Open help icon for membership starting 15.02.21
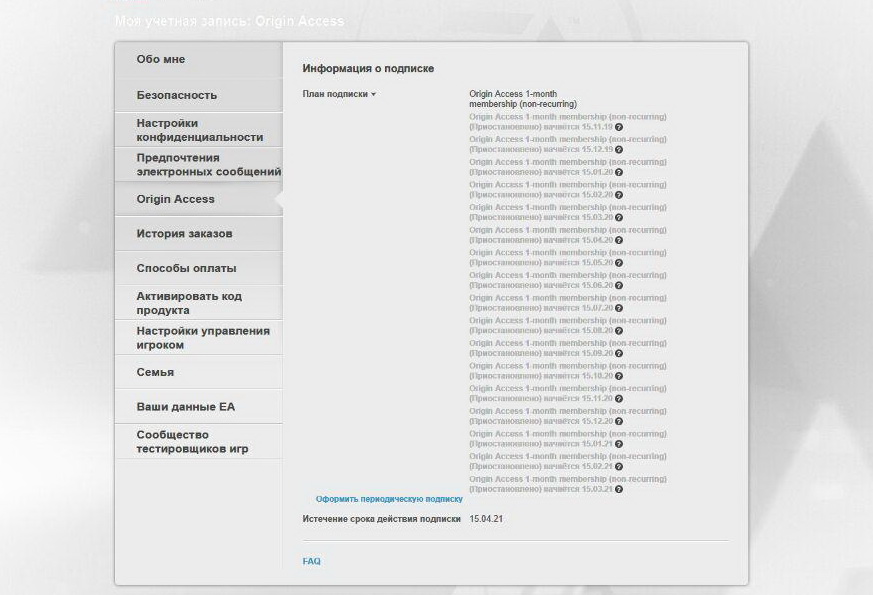The width and height of the screenshot is (873, 595). [619, 467]
